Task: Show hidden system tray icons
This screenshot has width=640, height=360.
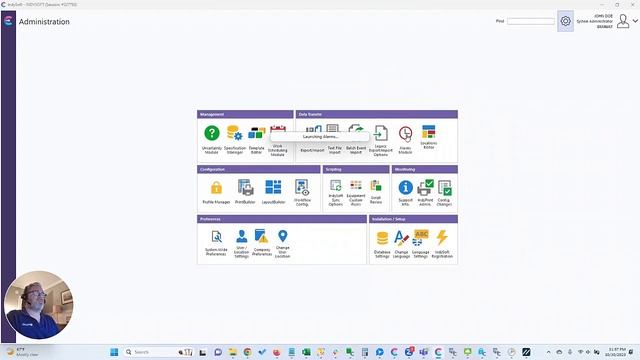Action: (x=548, y=352)
